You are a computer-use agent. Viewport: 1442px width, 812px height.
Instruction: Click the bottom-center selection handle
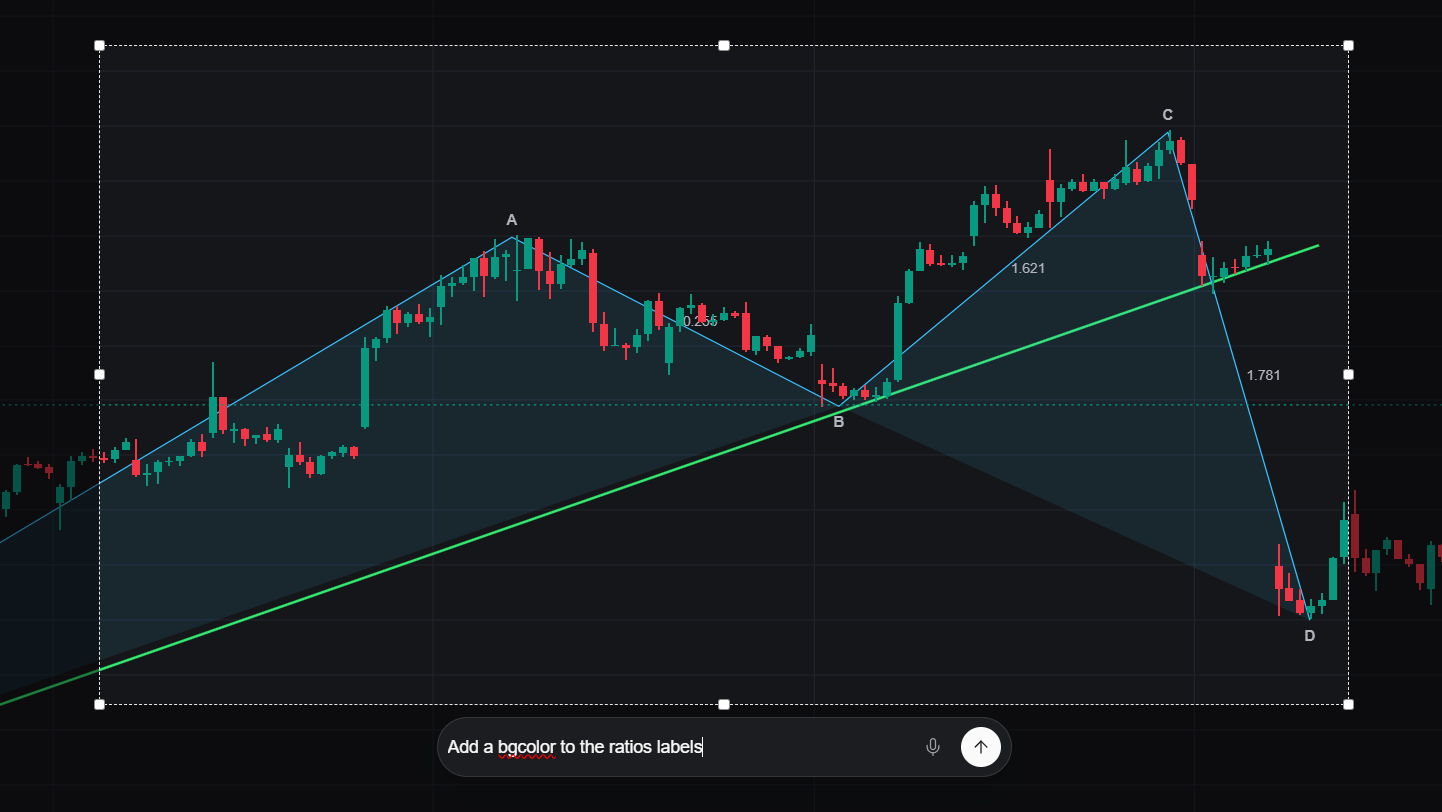(x=724, y=704)
